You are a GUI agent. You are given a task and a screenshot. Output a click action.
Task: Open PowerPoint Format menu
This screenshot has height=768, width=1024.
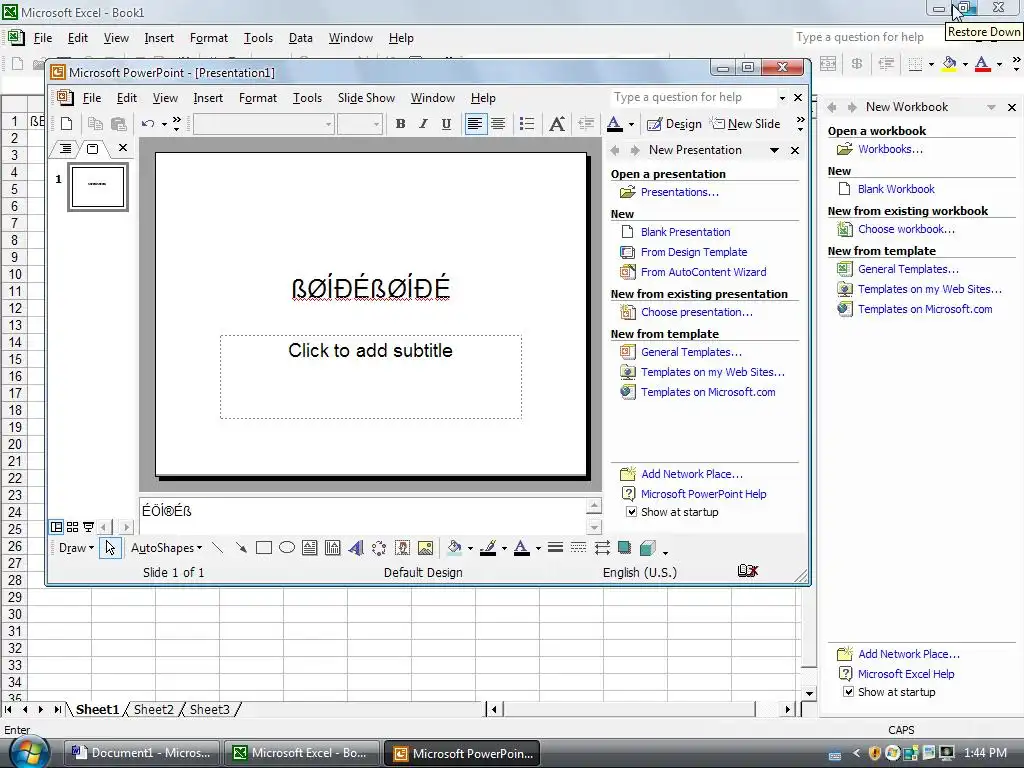coord(258,98)
